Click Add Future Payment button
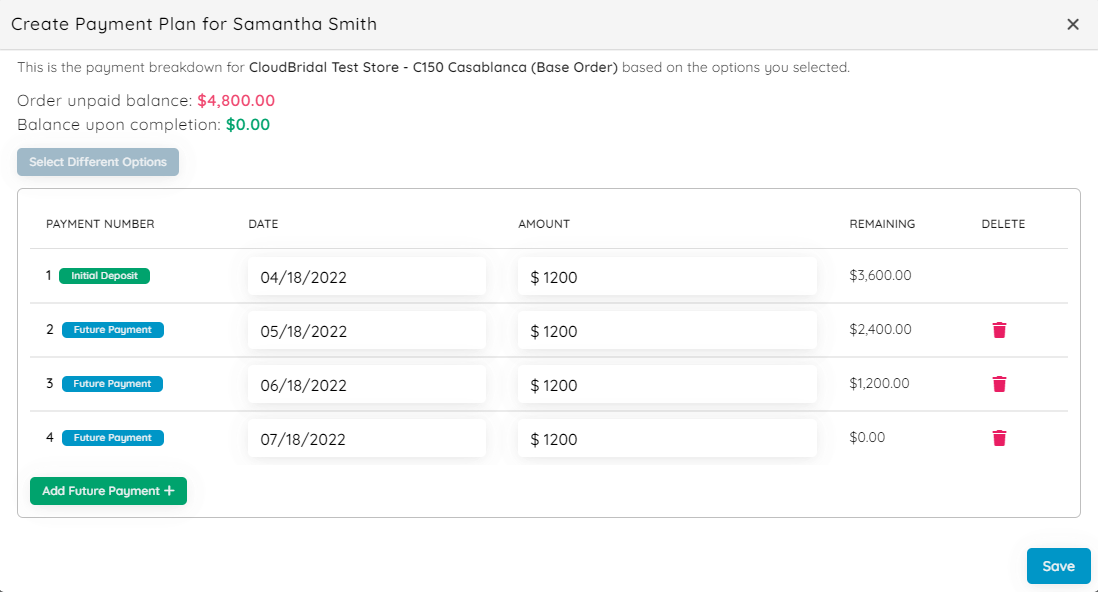The height and width of the screenshot is (592, 1098). pos(108,491)
